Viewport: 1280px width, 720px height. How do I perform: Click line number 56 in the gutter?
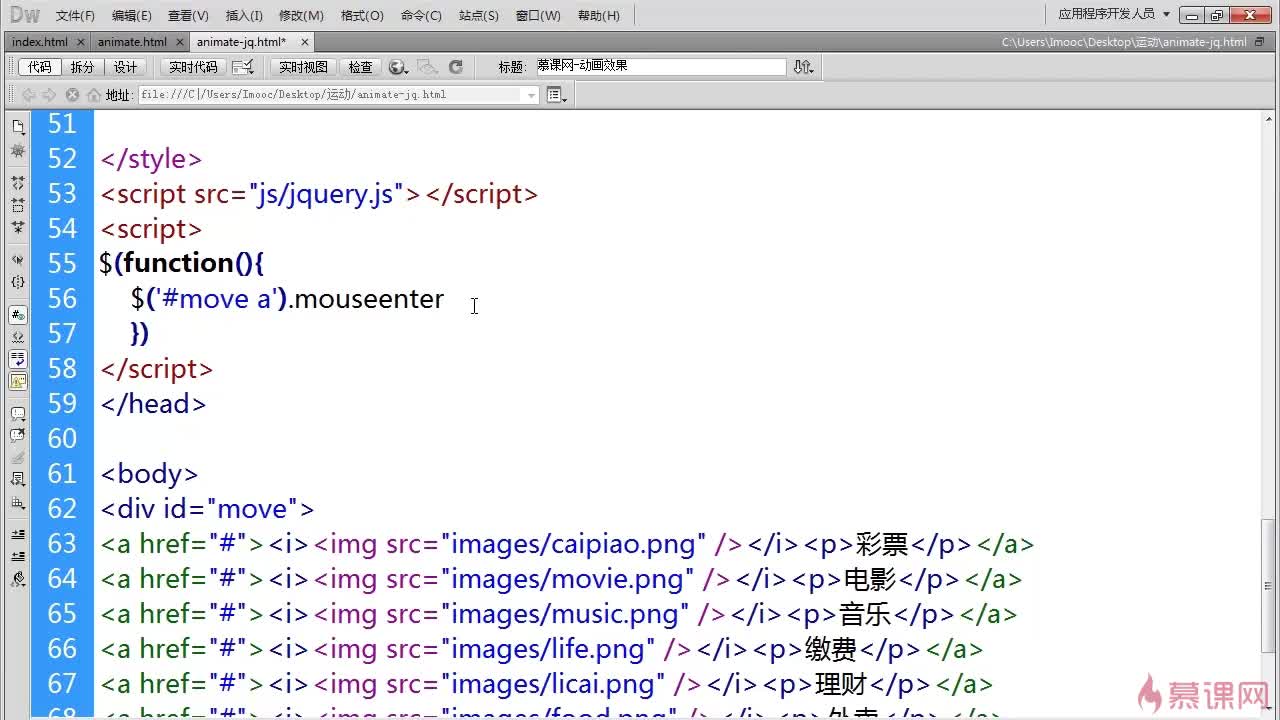[x=62, y=299]
